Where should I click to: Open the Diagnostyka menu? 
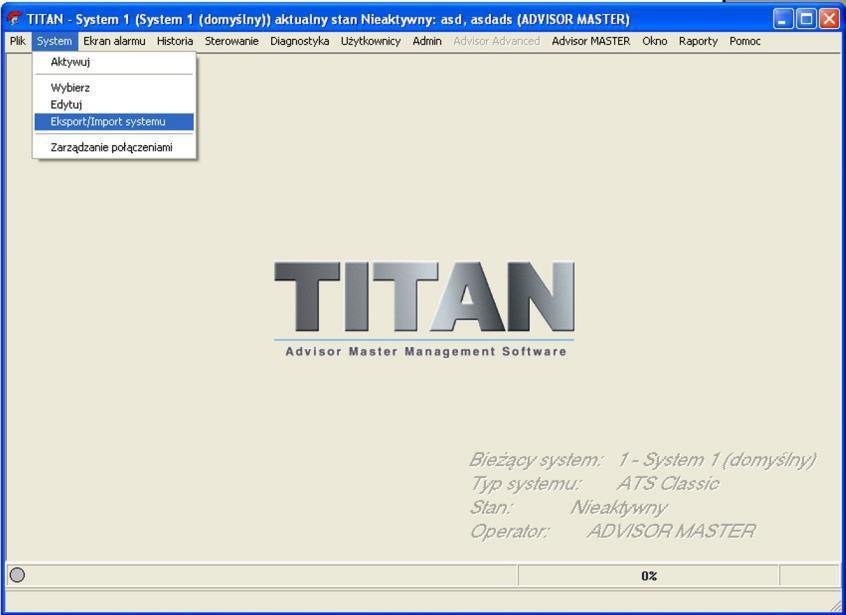(299, 41)
